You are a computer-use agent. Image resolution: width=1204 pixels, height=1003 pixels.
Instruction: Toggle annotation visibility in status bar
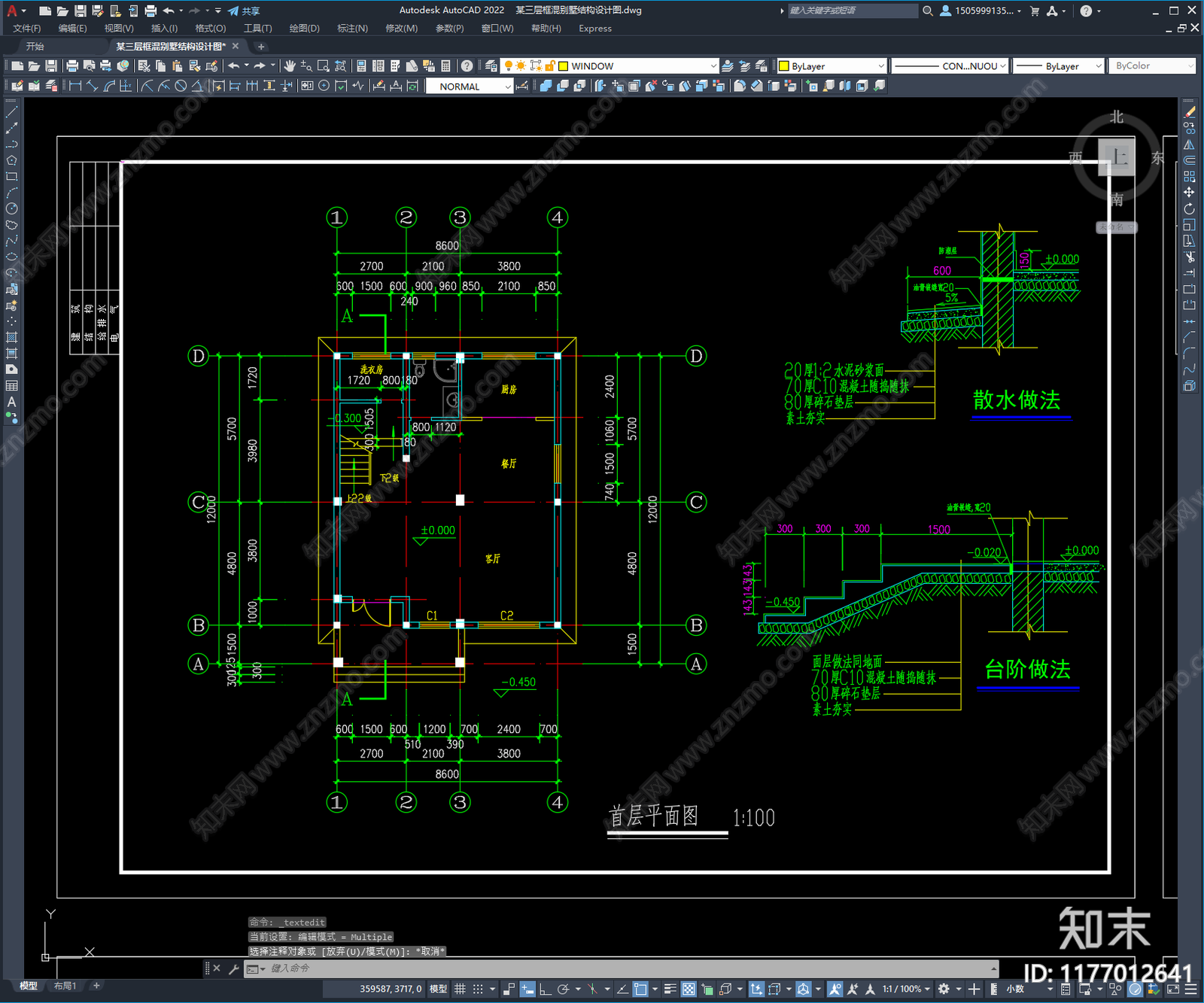coord(835,989)
